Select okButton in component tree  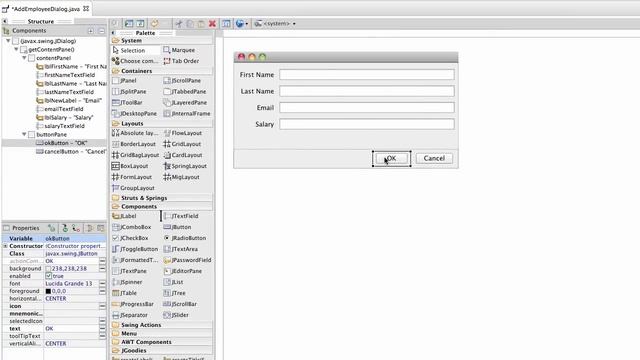coord(62,143)
